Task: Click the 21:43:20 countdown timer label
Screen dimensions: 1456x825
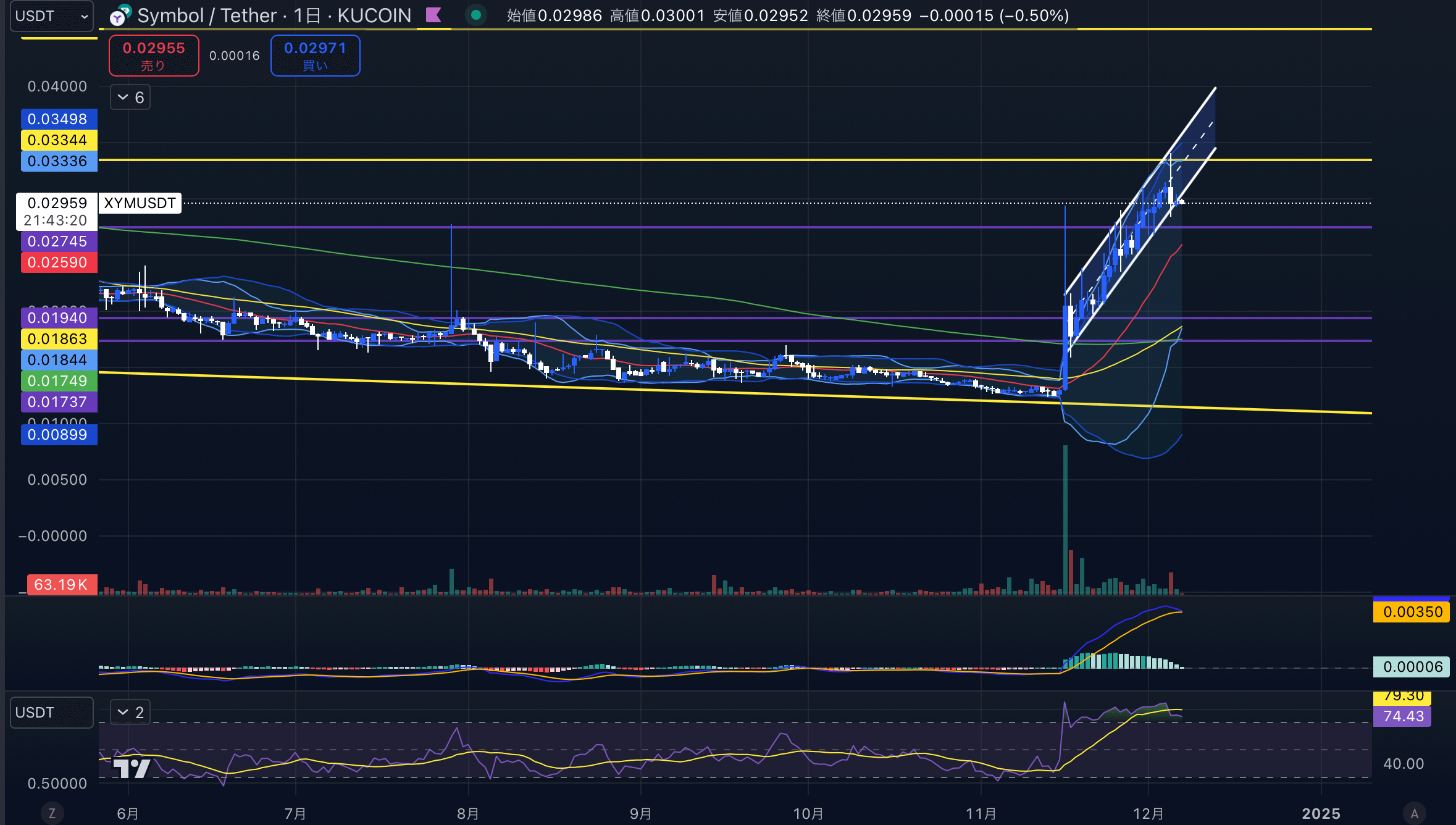Action: click(x=56, y=220)
